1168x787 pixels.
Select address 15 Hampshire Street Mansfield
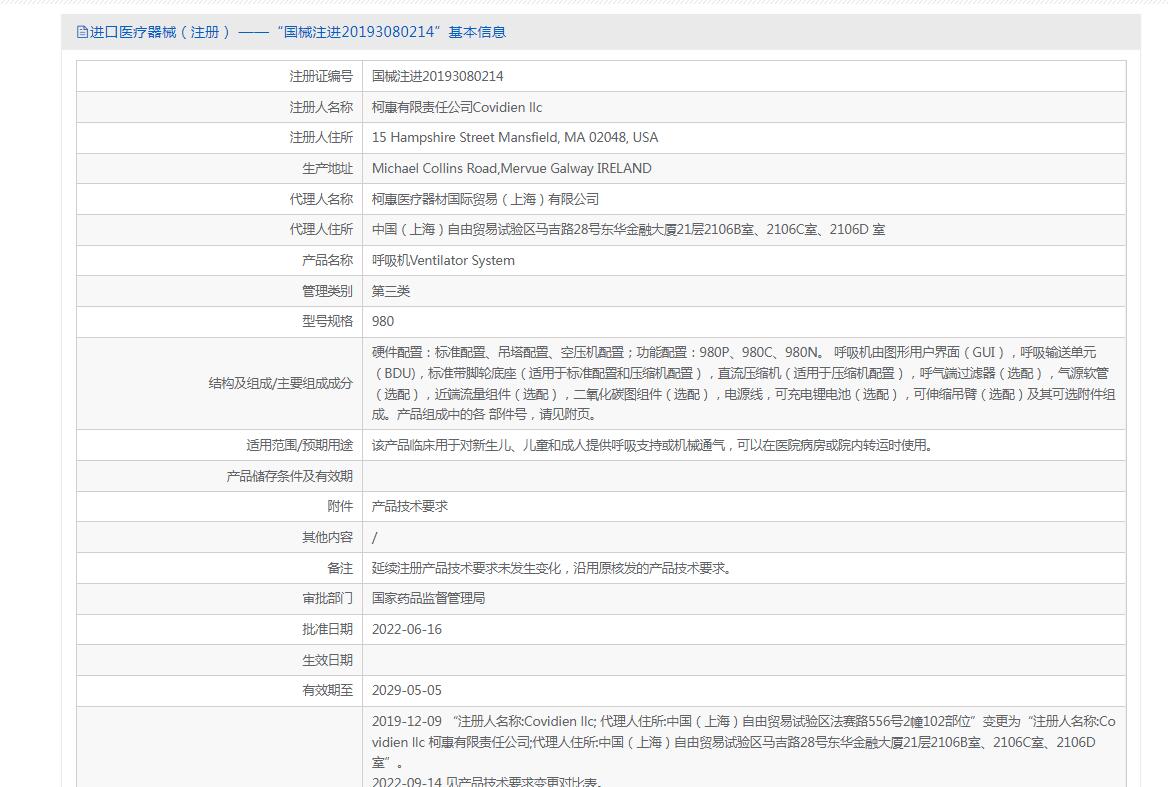(x=515, y=138)
